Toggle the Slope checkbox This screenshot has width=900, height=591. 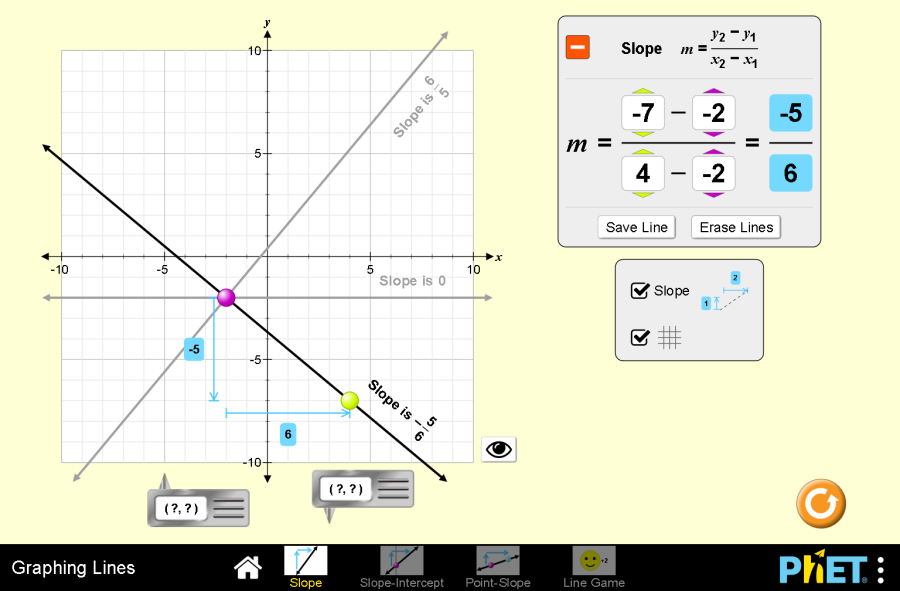point(640,291)
